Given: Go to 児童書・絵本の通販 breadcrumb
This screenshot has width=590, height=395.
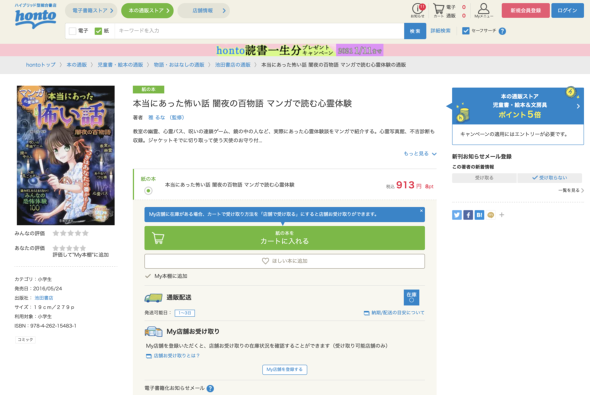Looking at the screenshot, I should tap(120, 65).
